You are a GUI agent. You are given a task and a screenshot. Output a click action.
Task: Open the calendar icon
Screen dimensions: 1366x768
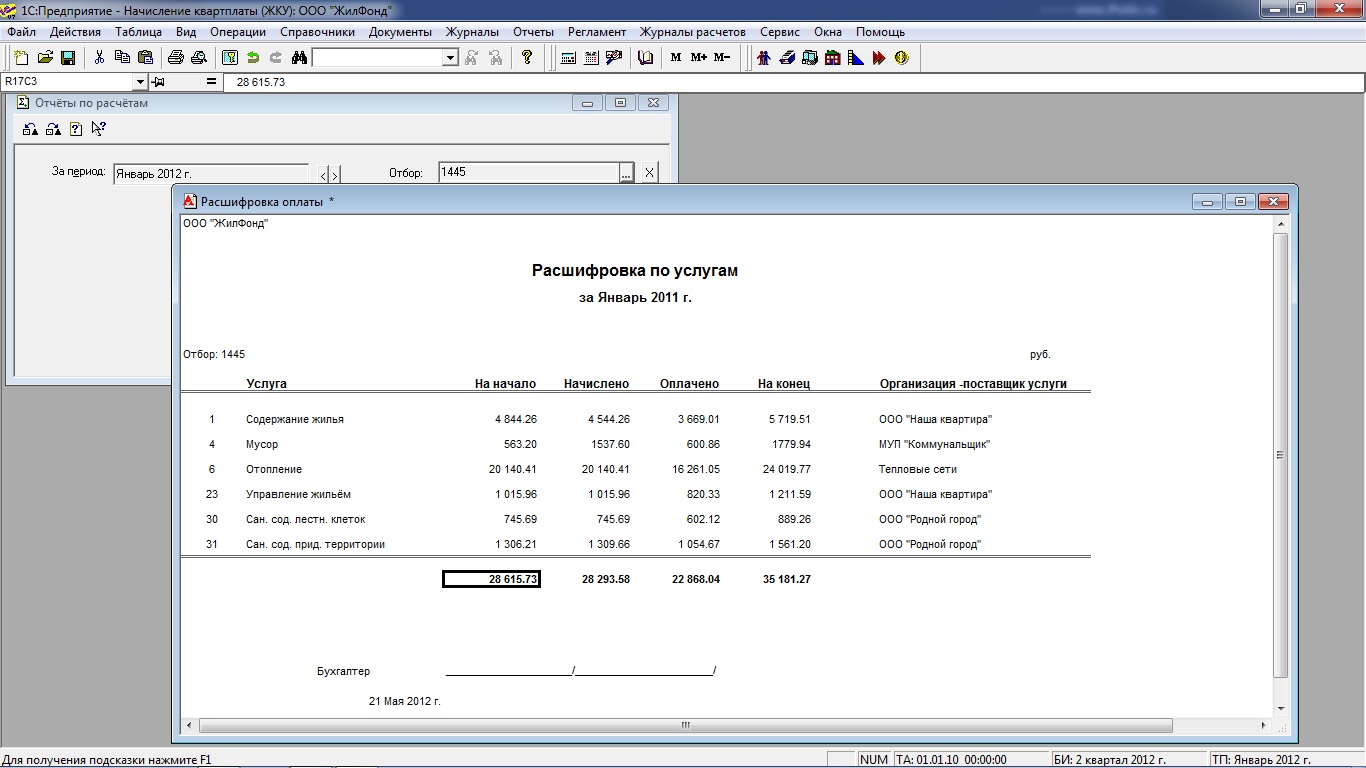[x=591, y=58]
